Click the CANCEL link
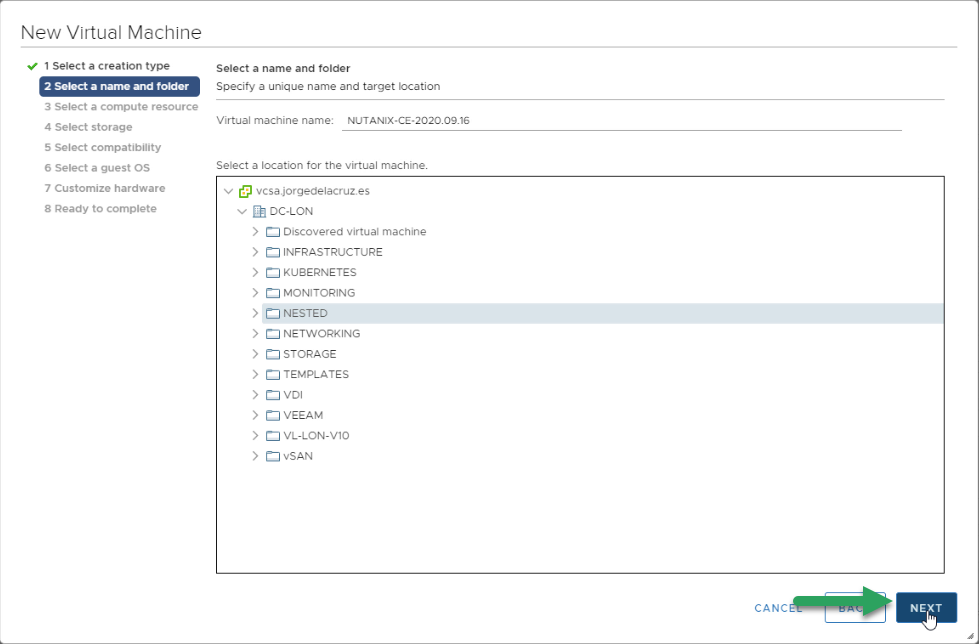The image size is (979, 644). (778, 608)
